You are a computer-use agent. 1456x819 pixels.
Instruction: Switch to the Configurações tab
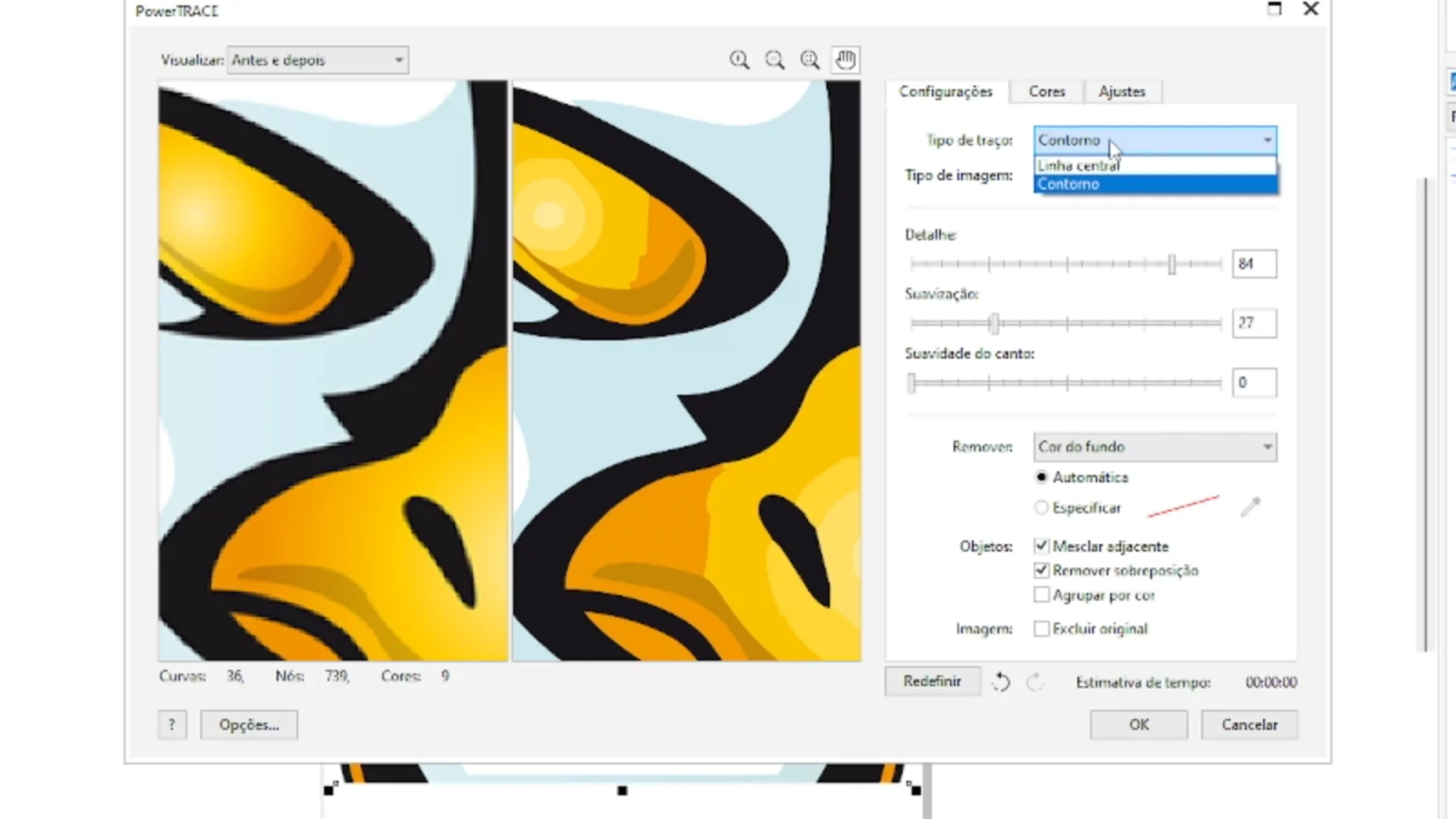click(946, 92)
